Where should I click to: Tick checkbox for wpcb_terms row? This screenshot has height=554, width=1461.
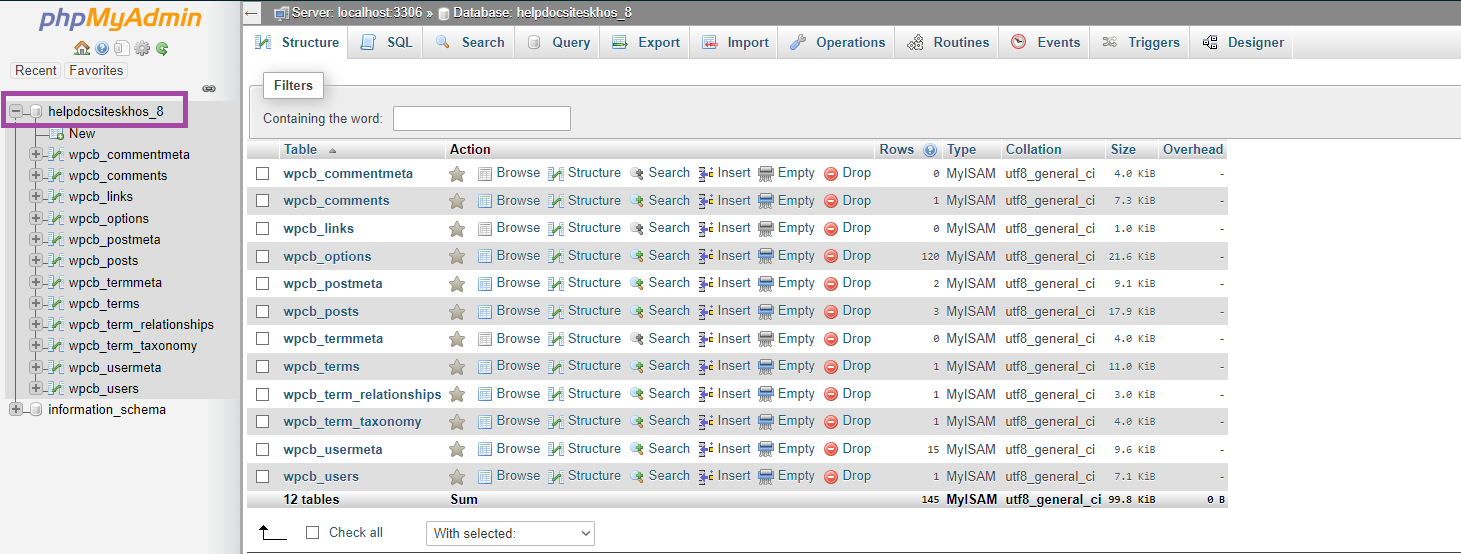click(263, 367)
